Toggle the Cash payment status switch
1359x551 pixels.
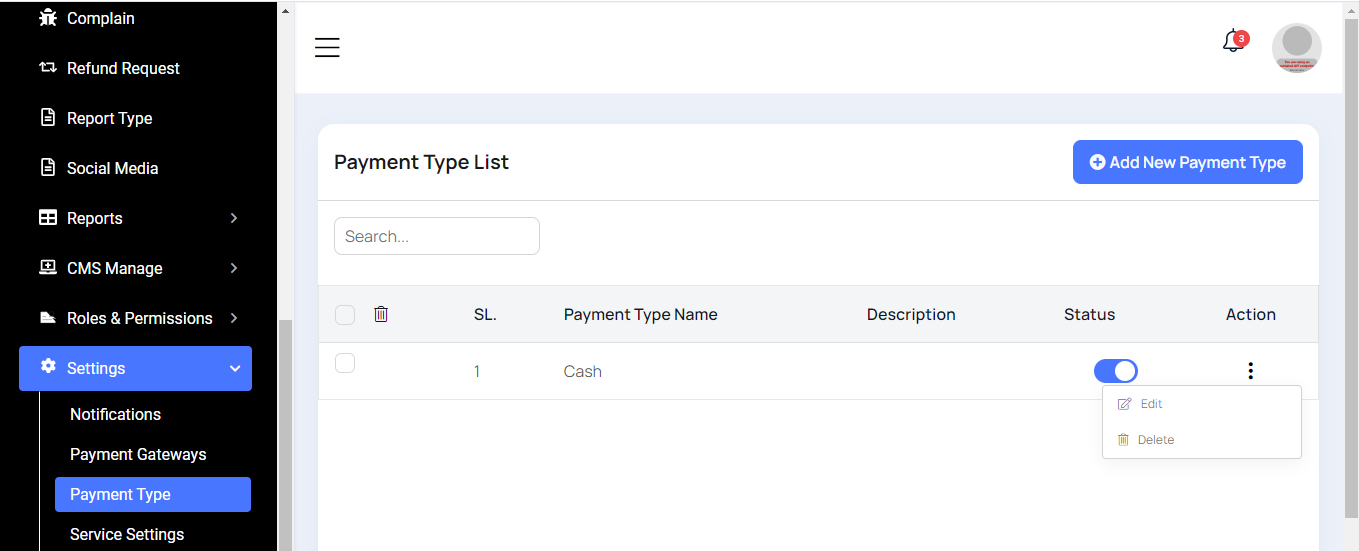(1115, 371)
